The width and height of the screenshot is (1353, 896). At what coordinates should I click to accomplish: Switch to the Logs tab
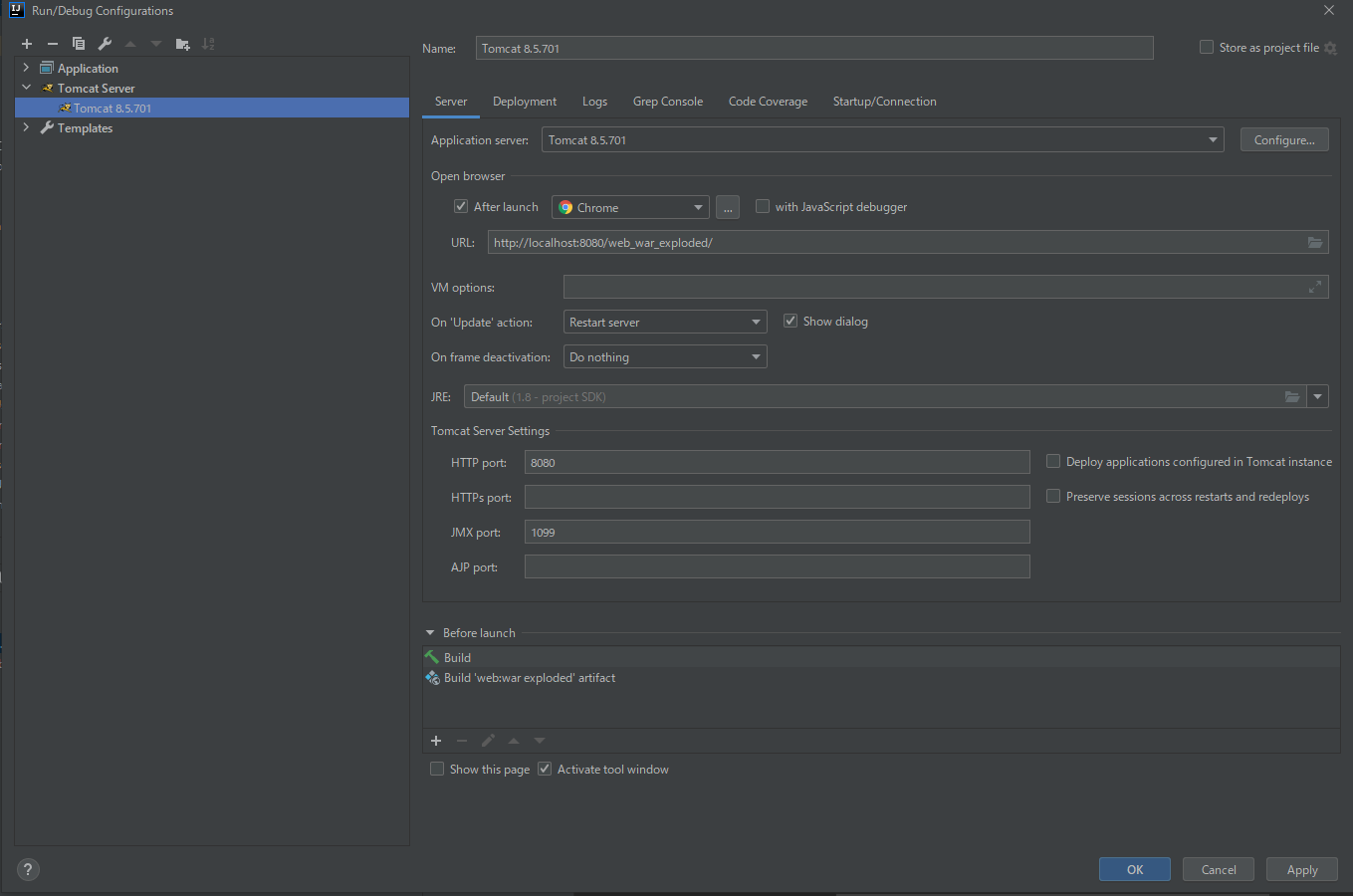tap(594, 102)
